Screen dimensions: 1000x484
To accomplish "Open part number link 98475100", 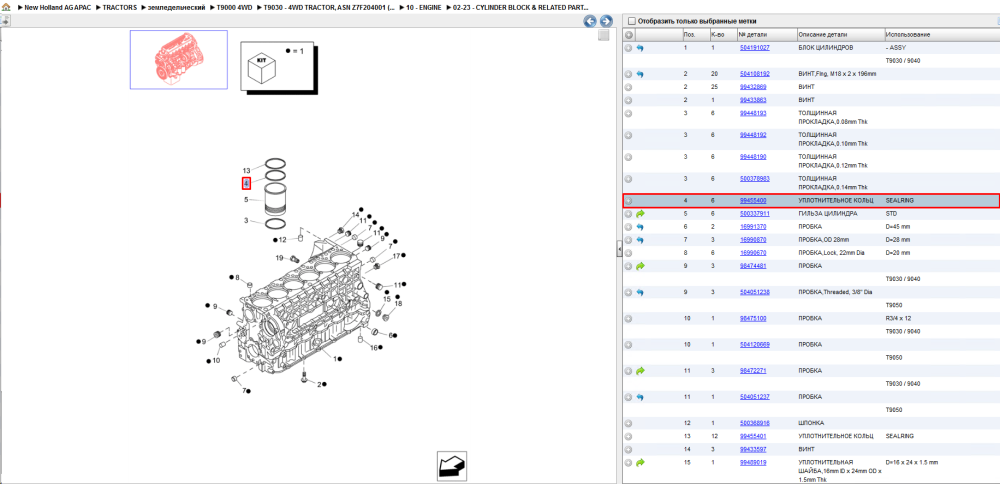I will (753, 318).
